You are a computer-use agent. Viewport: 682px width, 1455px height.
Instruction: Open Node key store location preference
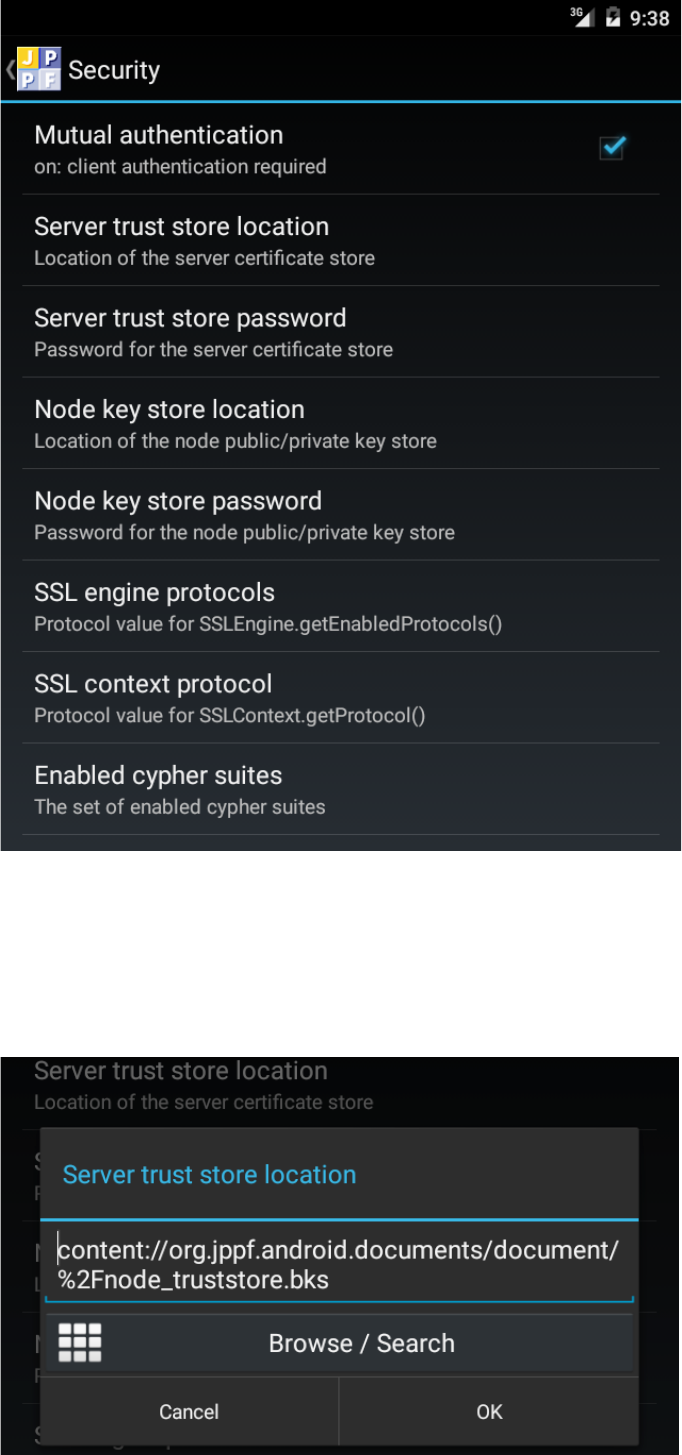click(x=341, y=423)
